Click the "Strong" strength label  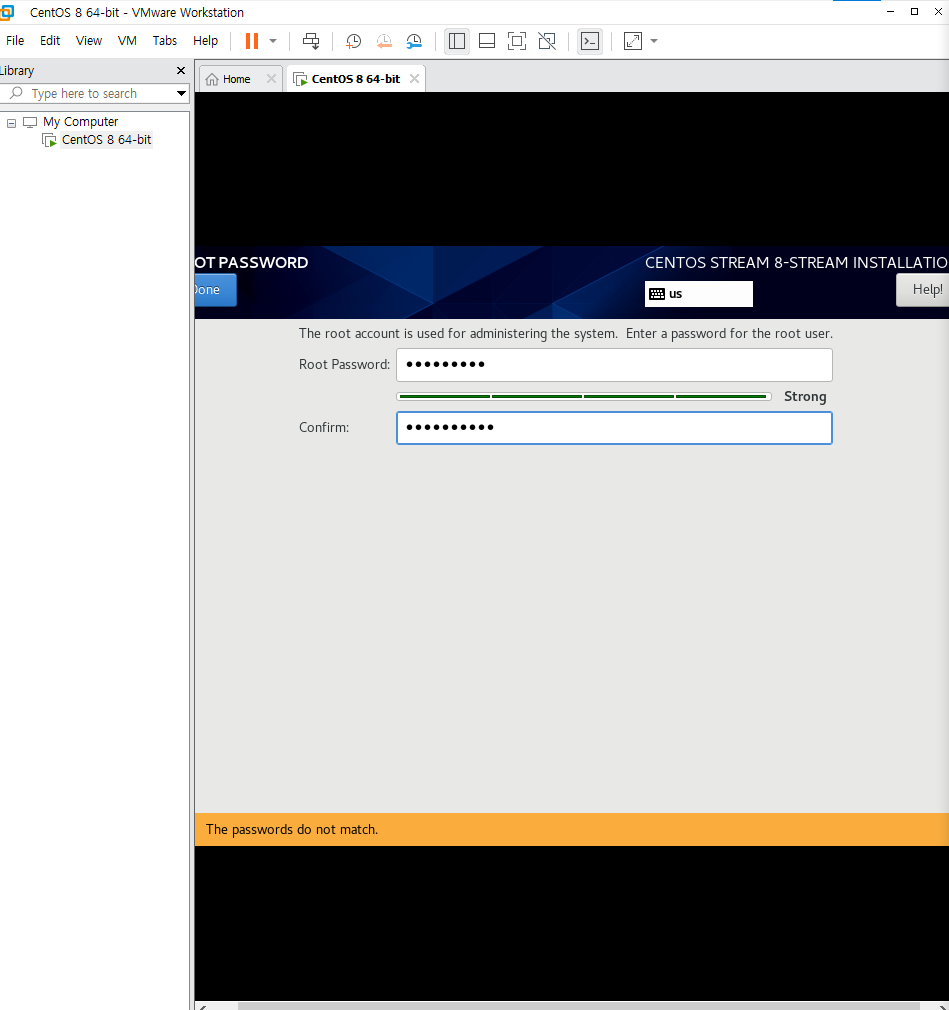coord(805,397)
